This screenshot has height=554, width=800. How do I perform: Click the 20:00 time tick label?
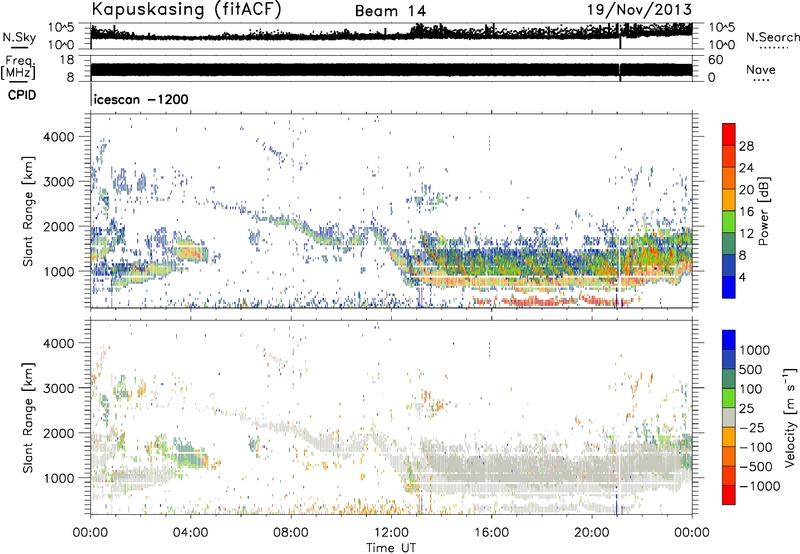click(592, 533)
